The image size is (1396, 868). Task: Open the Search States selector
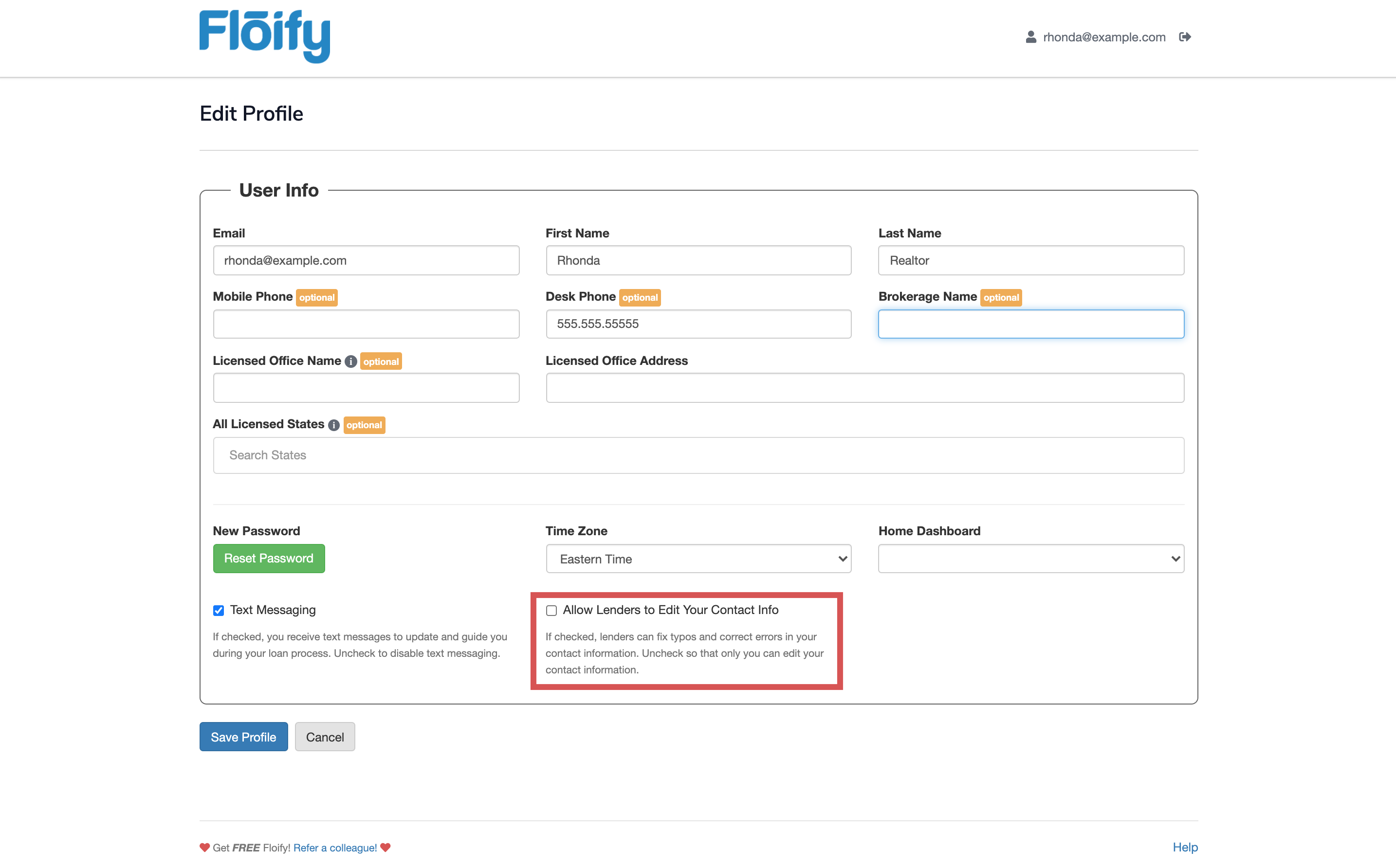(698, 455)
